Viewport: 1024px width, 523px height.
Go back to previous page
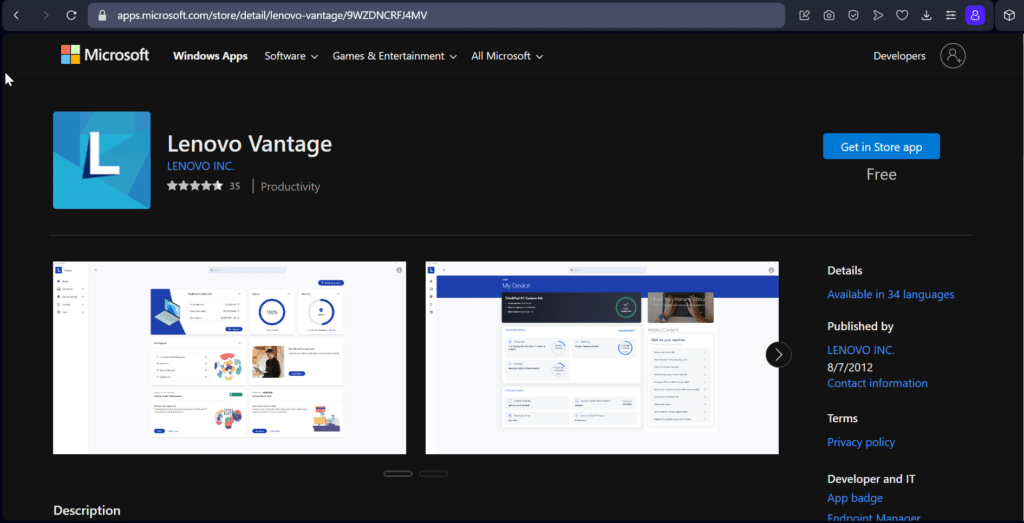pos(16,15)
